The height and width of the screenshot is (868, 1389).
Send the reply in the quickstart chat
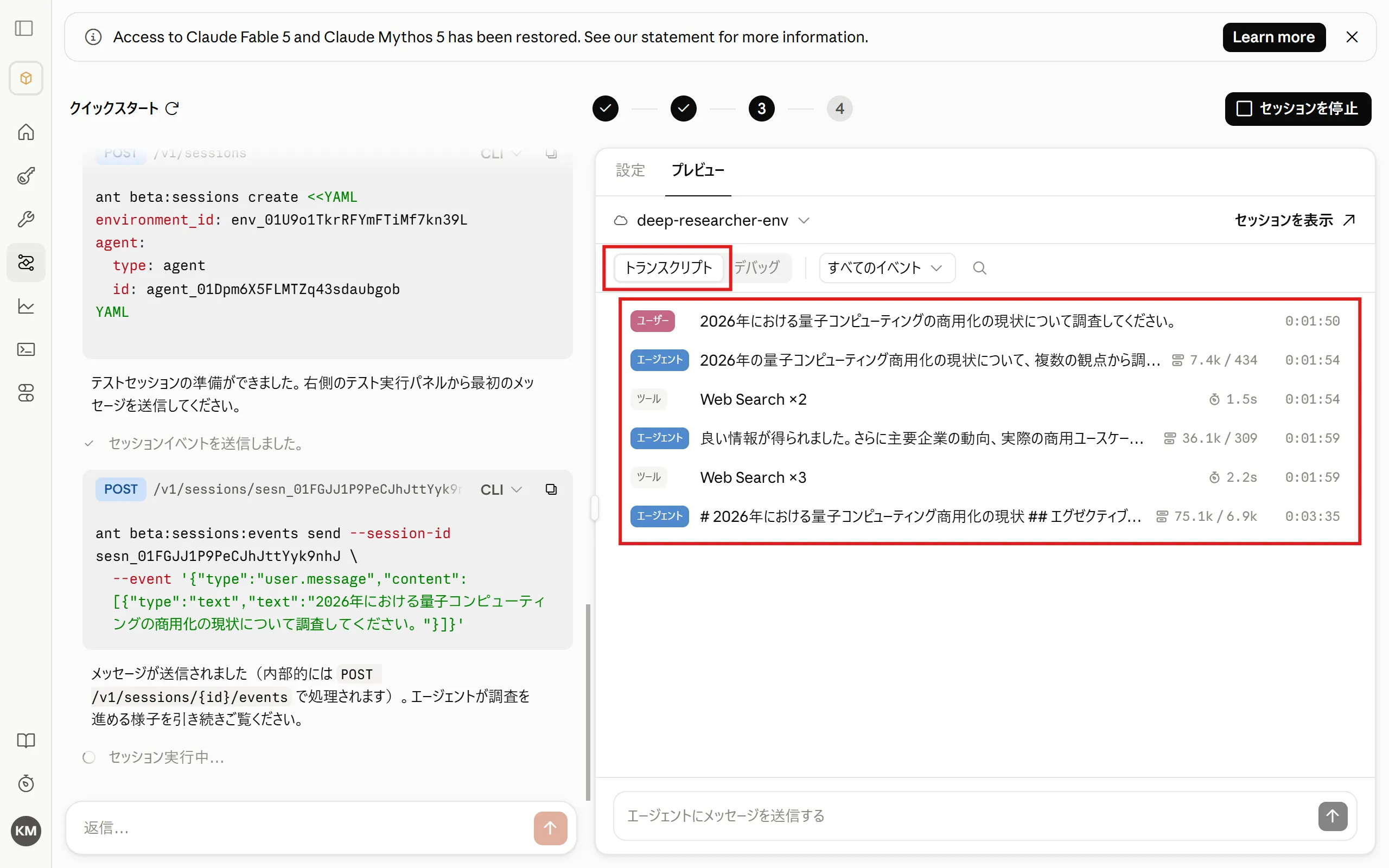(x=550, y=828)
